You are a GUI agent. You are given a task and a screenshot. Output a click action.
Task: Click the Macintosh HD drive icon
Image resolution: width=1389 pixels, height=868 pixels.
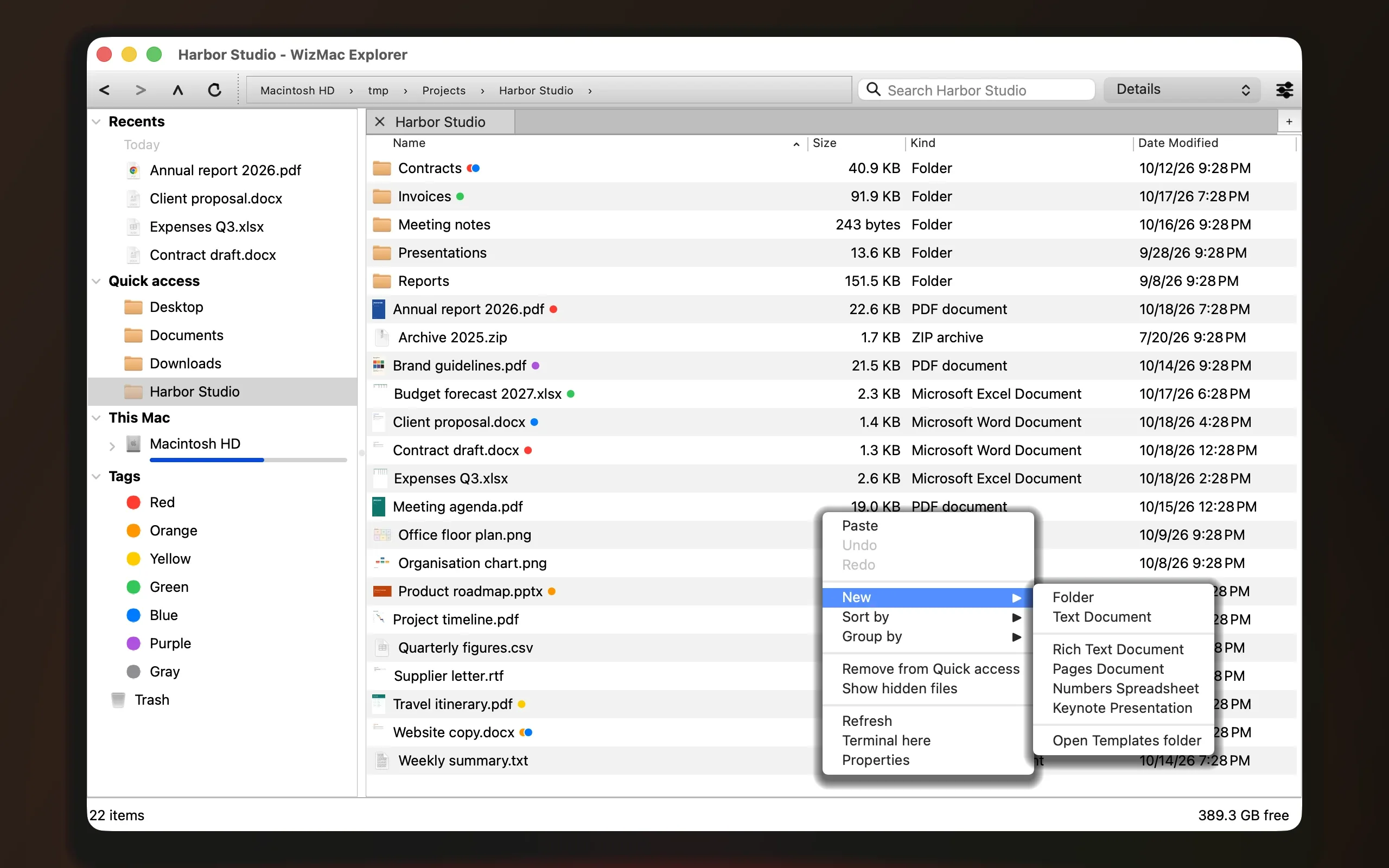point(133,444)
